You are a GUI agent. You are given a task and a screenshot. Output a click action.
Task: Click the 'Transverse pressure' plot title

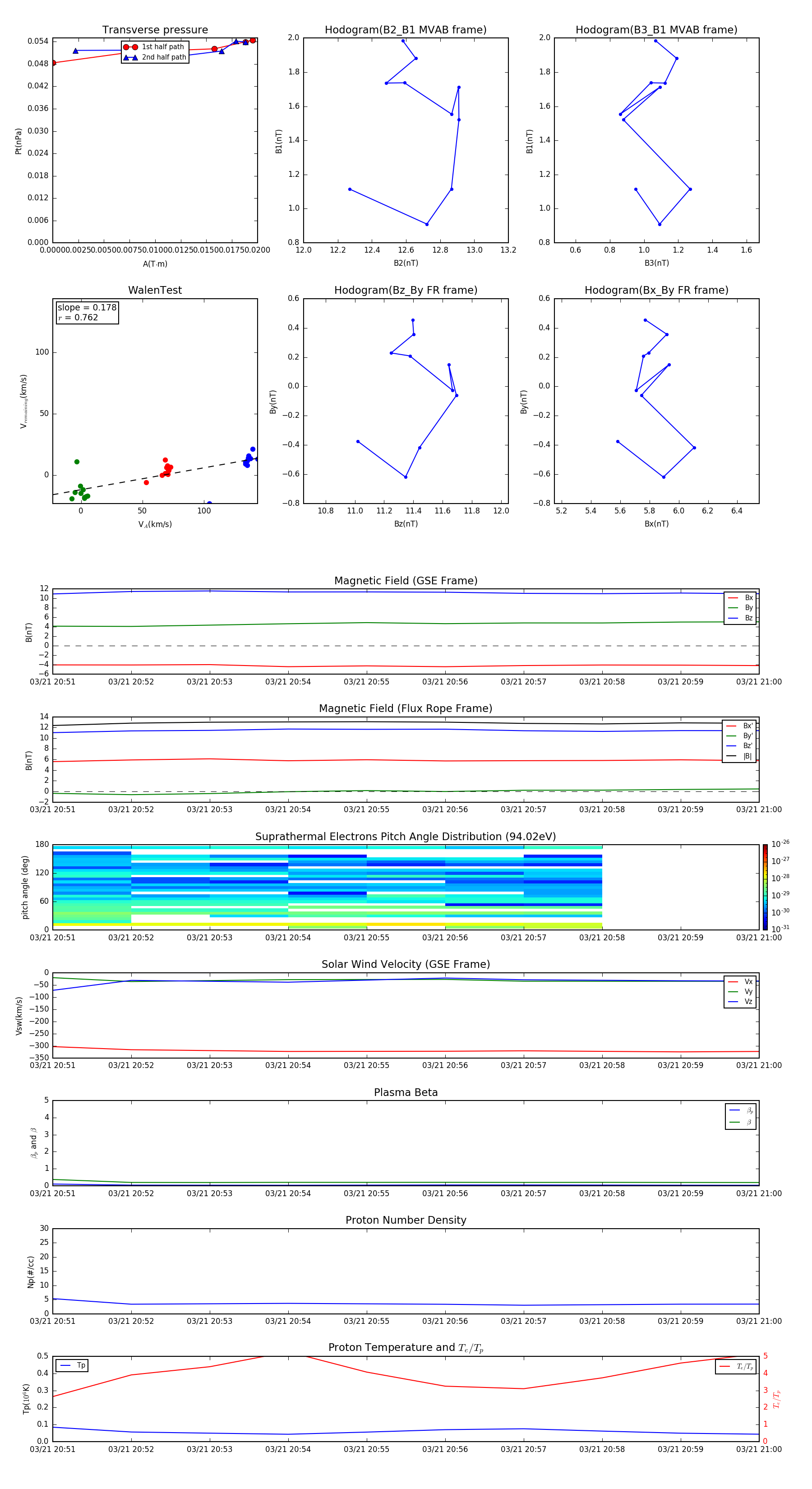click(x=155, y=30)
